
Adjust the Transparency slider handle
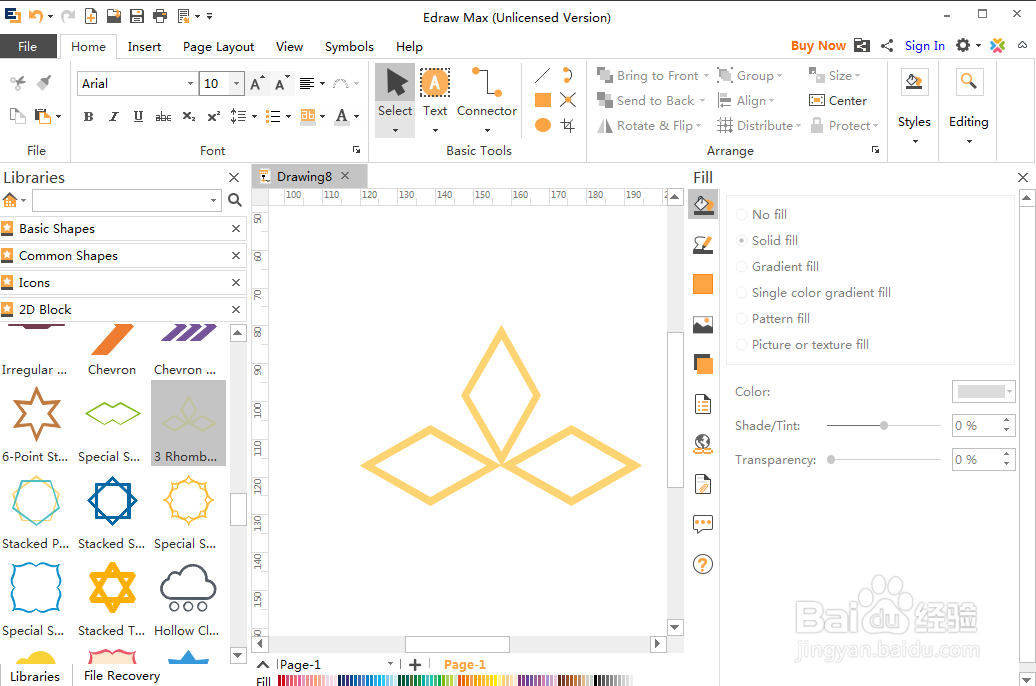point(831,459)
